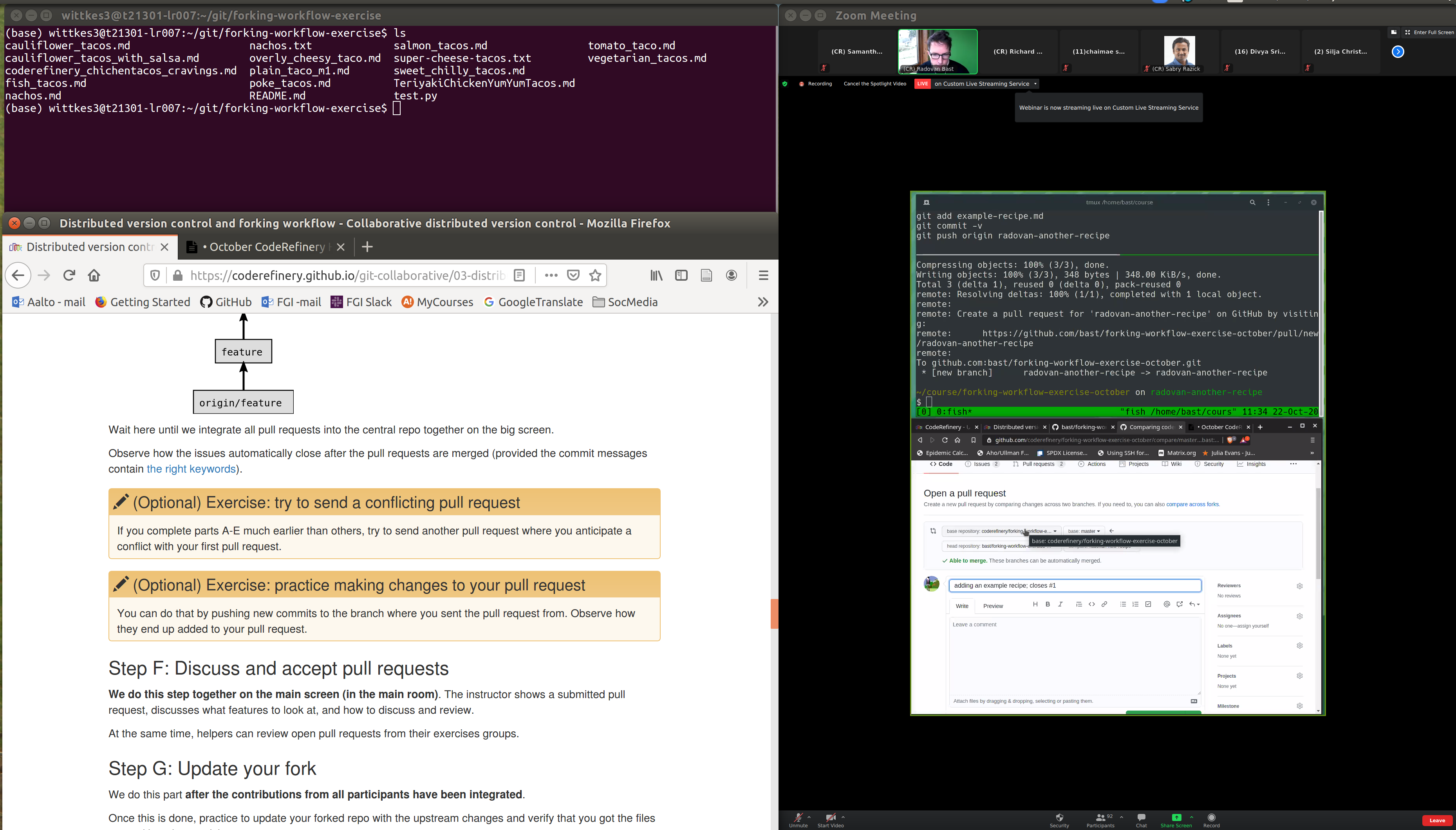
Task: Open a new Firefox tab
Action: point(367,247)
